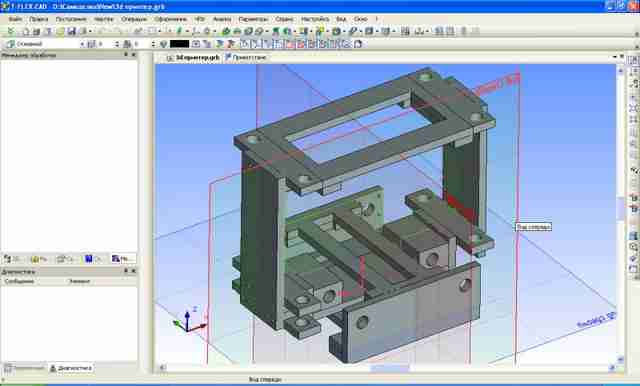Open the Правка menu
This screenshot has height=386, width=640.
click(39, 19)
